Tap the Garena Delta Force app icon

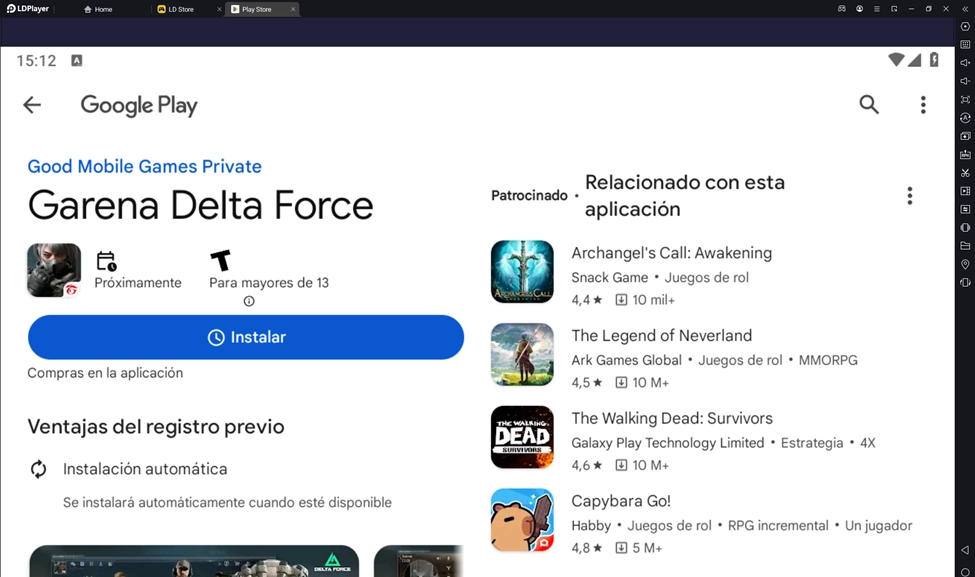(x=54, y=270)
